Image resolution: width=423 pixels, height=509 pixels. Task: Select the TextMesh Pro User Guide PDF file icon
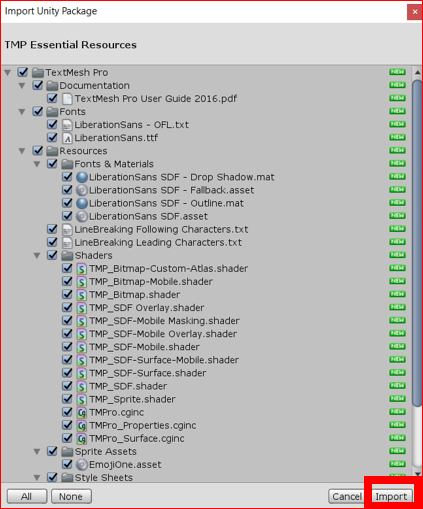click(67, 99)
